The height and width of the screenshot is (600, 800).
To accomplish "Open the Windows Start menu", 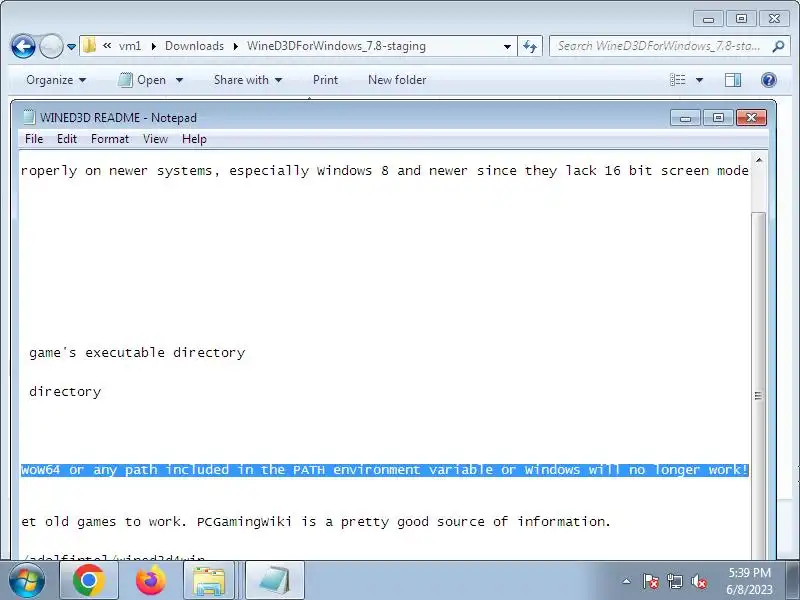I will pos(27,581).
